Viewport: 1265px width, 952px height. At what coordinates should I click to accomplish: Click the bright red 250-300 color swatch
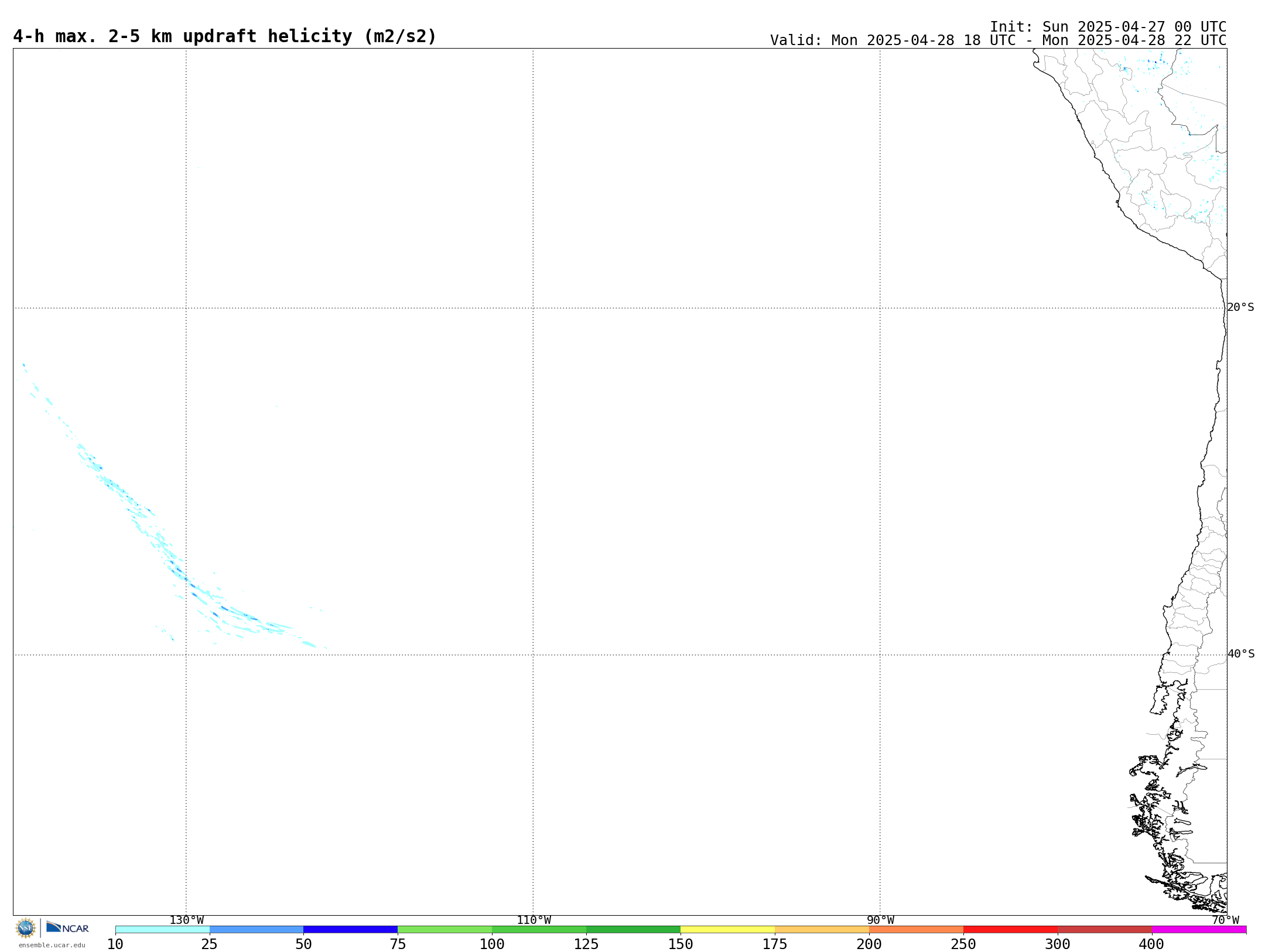(1010, 930)
